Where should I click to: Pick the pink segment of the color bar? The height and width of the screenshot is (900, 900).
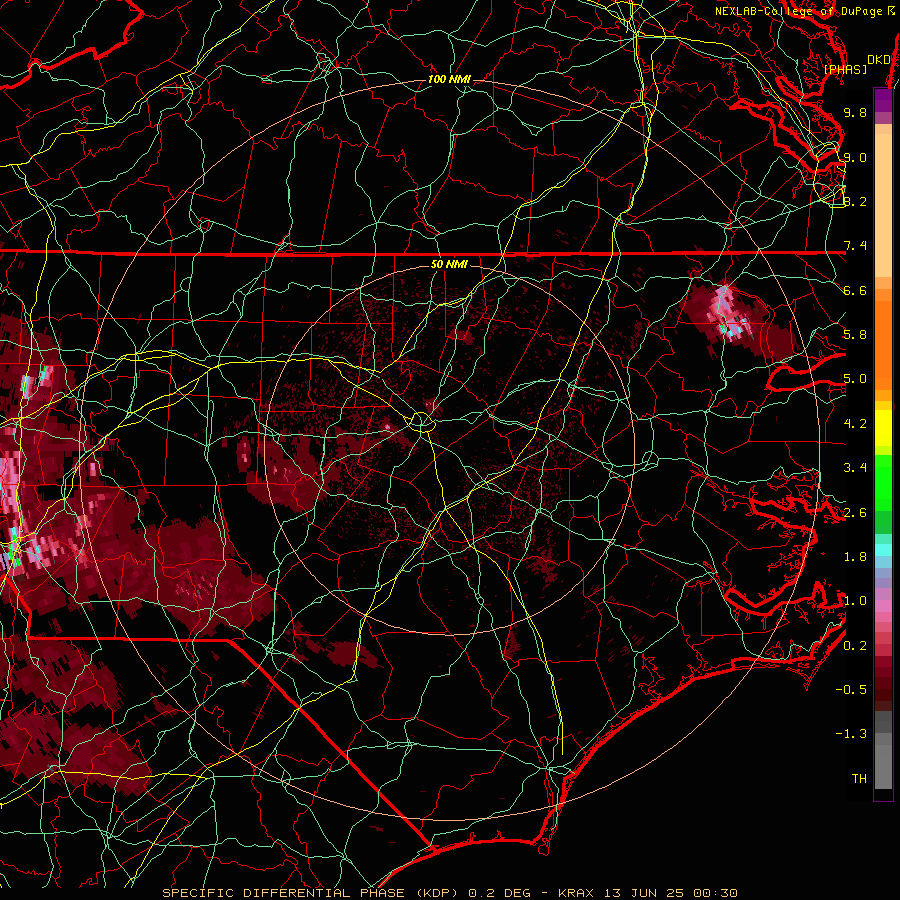pyautogui.click(x=883, y=606)
